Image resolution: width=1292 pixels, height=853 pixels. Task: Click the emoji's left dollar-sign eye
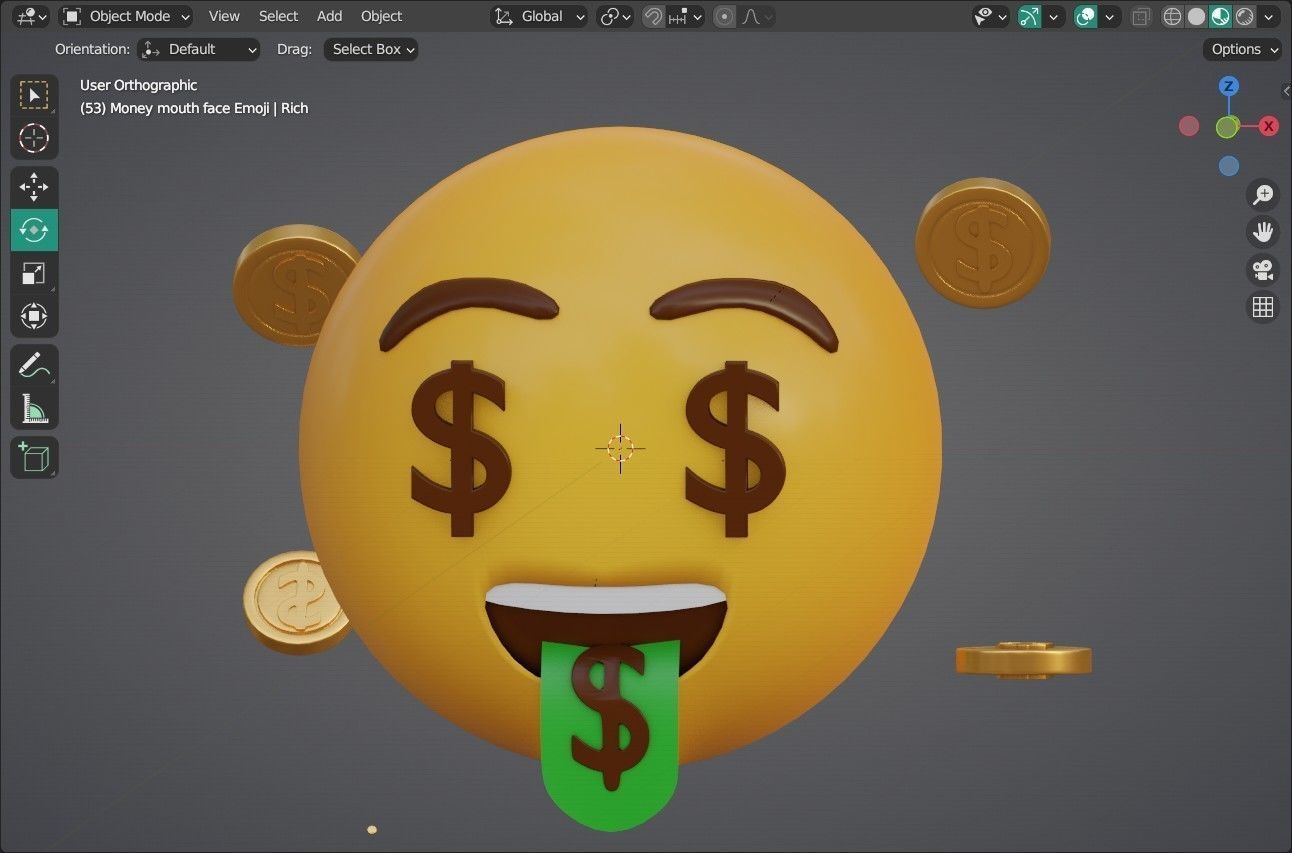[x=460, y=448]
